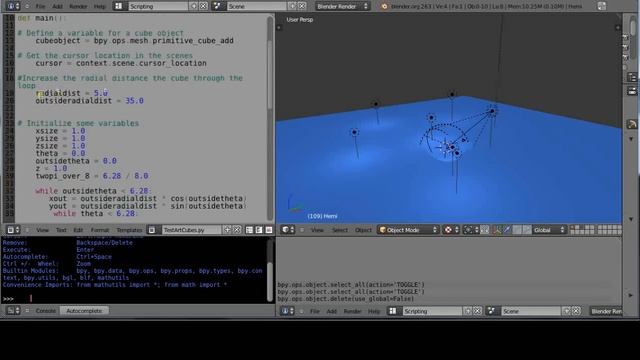
Task: Click the User Persp label in viewport
Action: pos(300,20)
